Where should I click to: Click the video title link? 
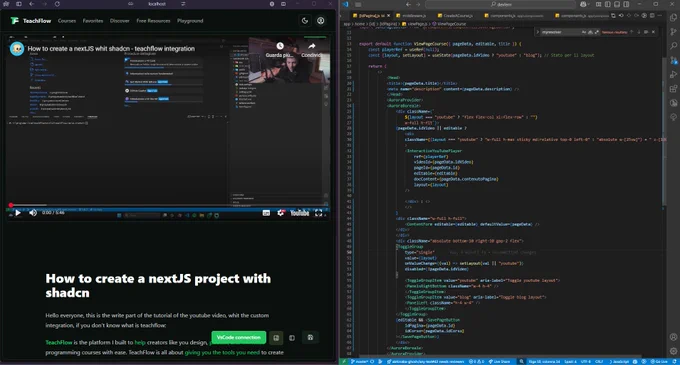[111, 49]
